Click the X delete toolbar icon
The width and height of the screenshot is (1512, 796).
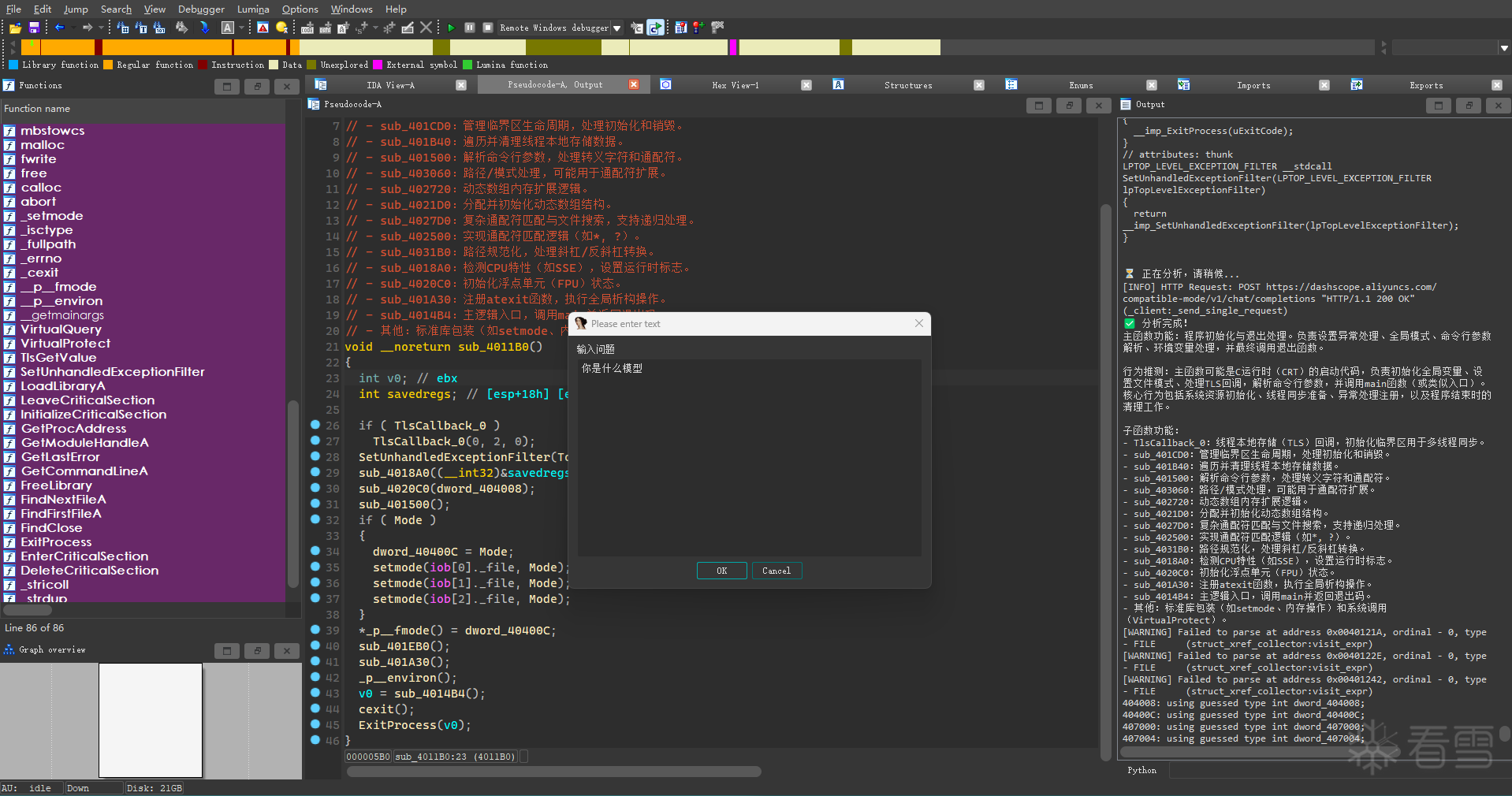(x=426, y=28)
